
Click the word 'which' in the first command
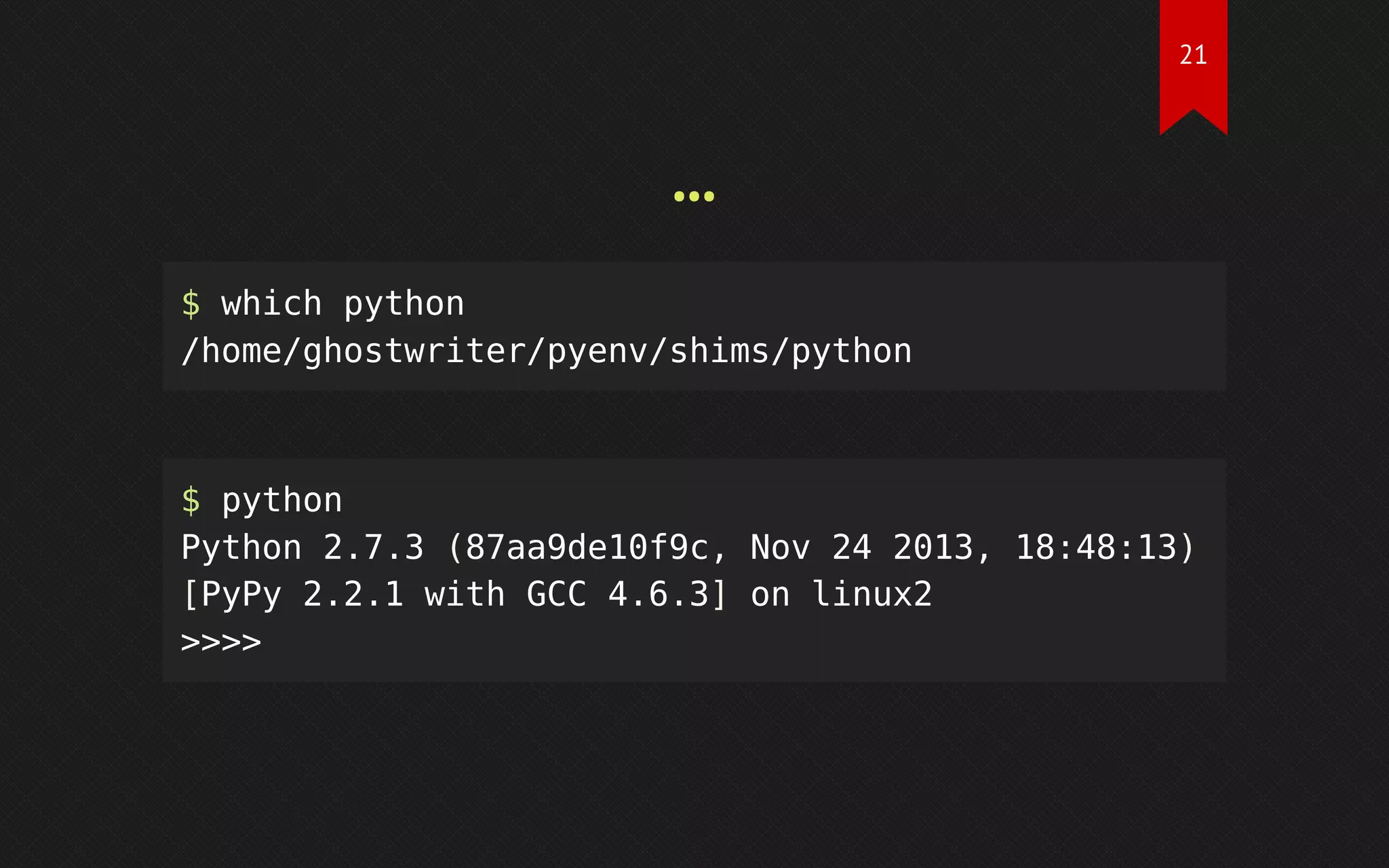271,303
